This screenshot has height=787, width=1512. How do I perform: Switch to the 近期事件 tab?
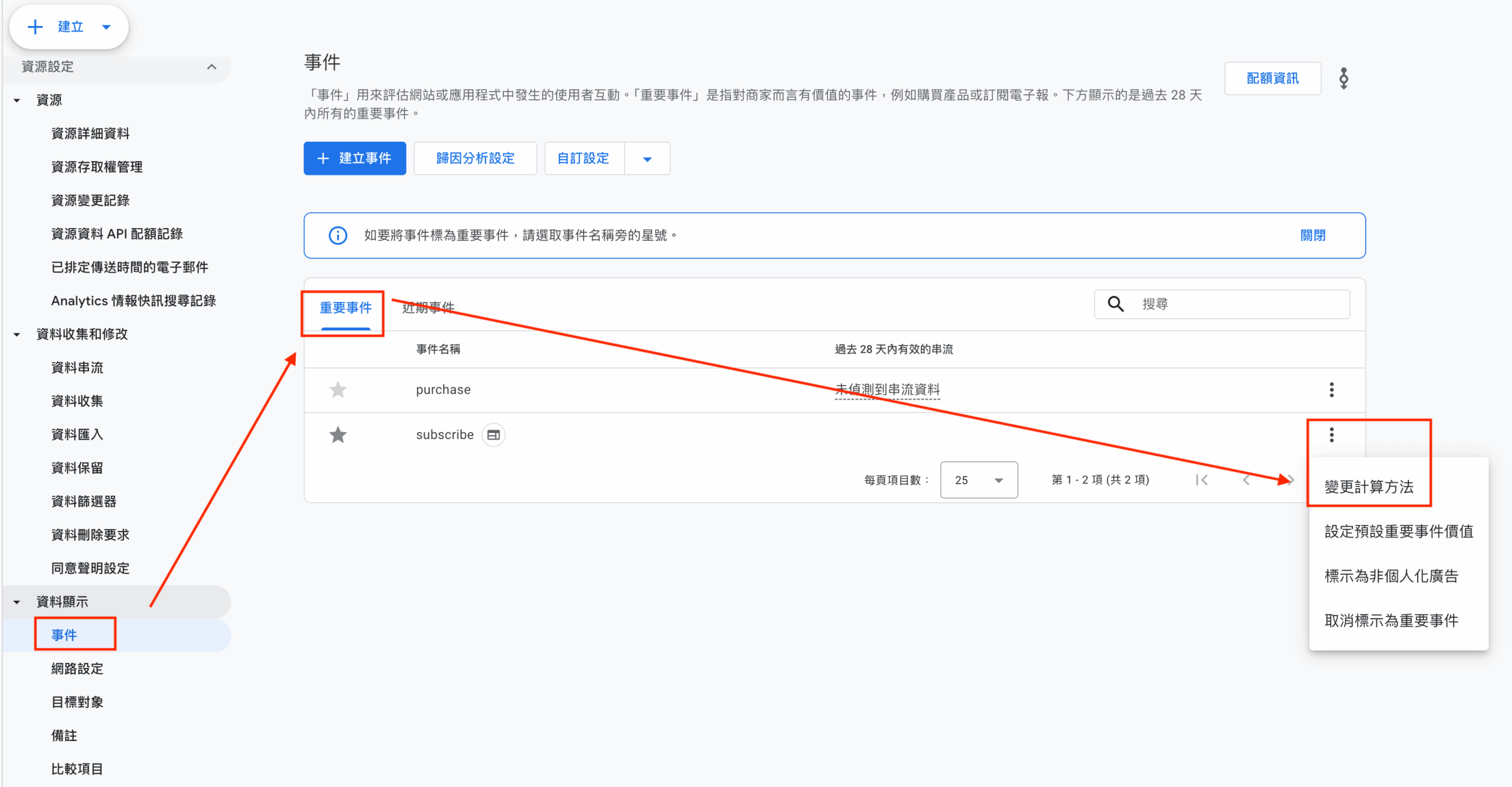tap(428, 307)
